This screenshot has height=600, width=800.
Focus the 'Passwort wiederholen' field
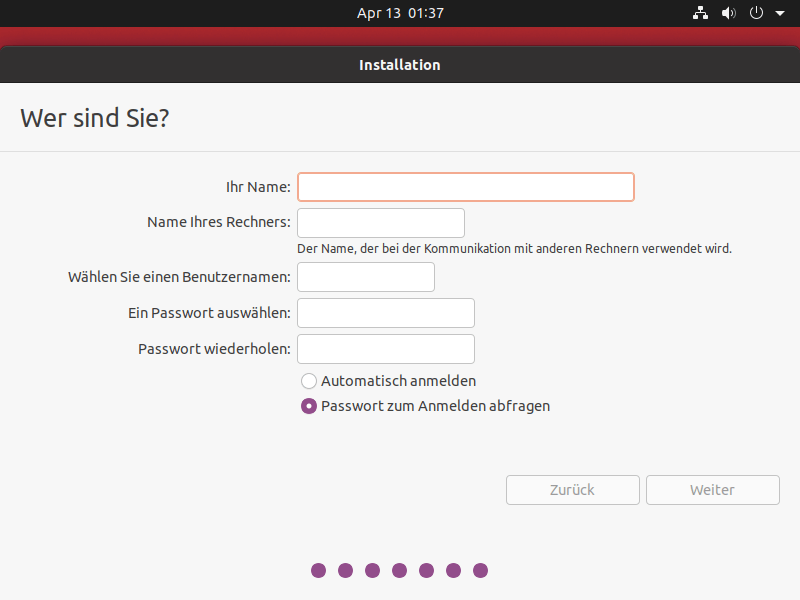[386, 349]
